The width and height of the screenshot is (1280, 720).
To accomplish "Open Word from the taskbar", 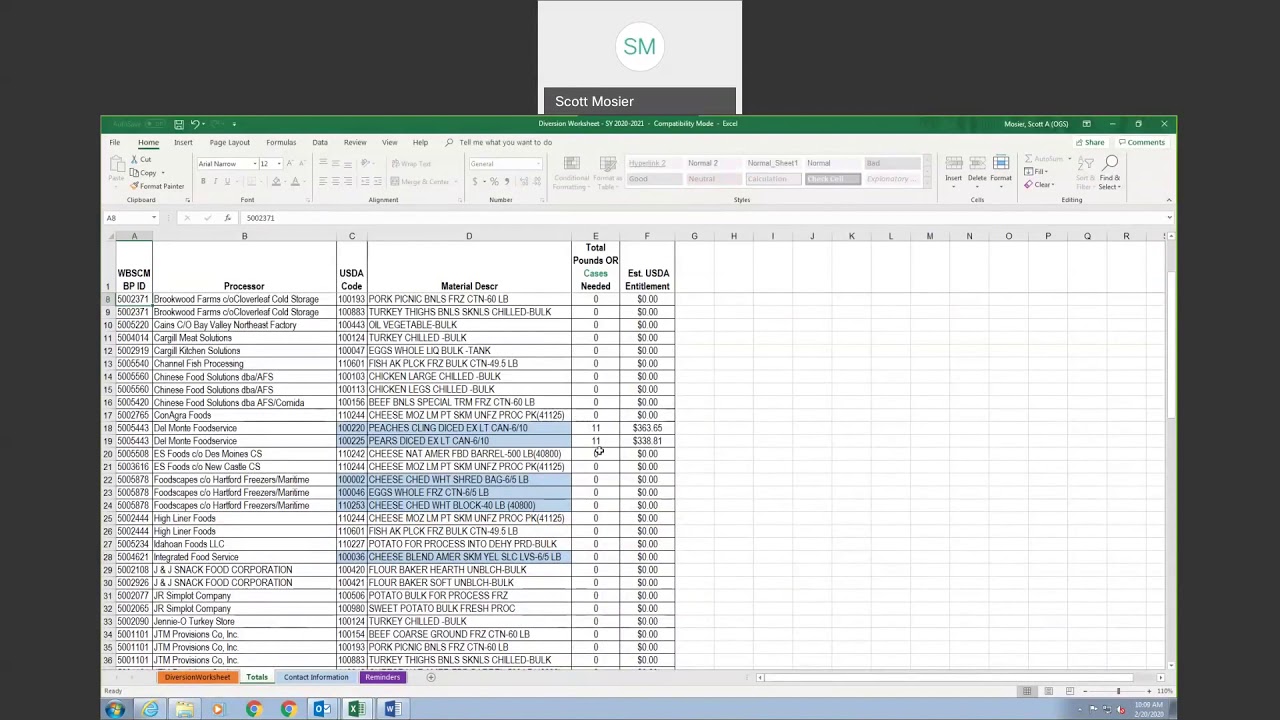I will 392,710.
